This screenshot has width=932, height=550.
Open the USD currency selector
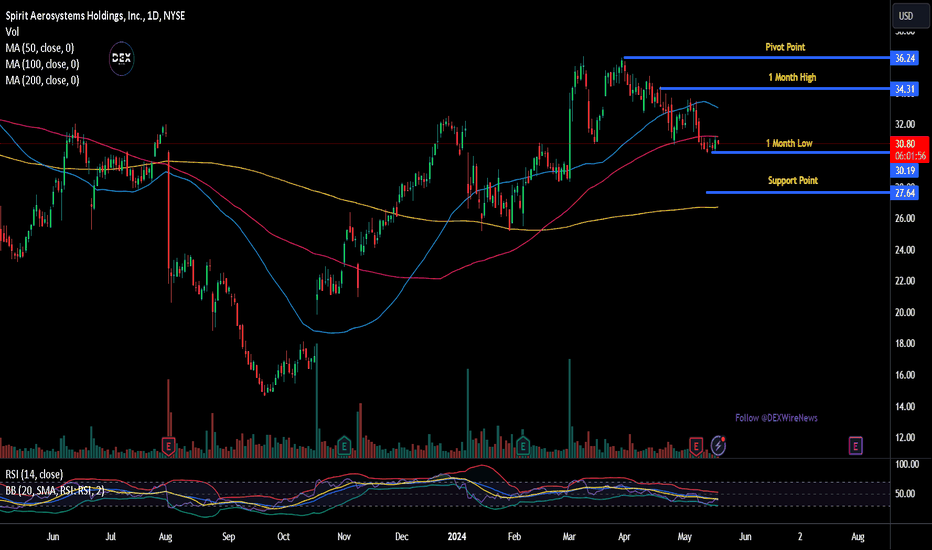coord(909,16)
